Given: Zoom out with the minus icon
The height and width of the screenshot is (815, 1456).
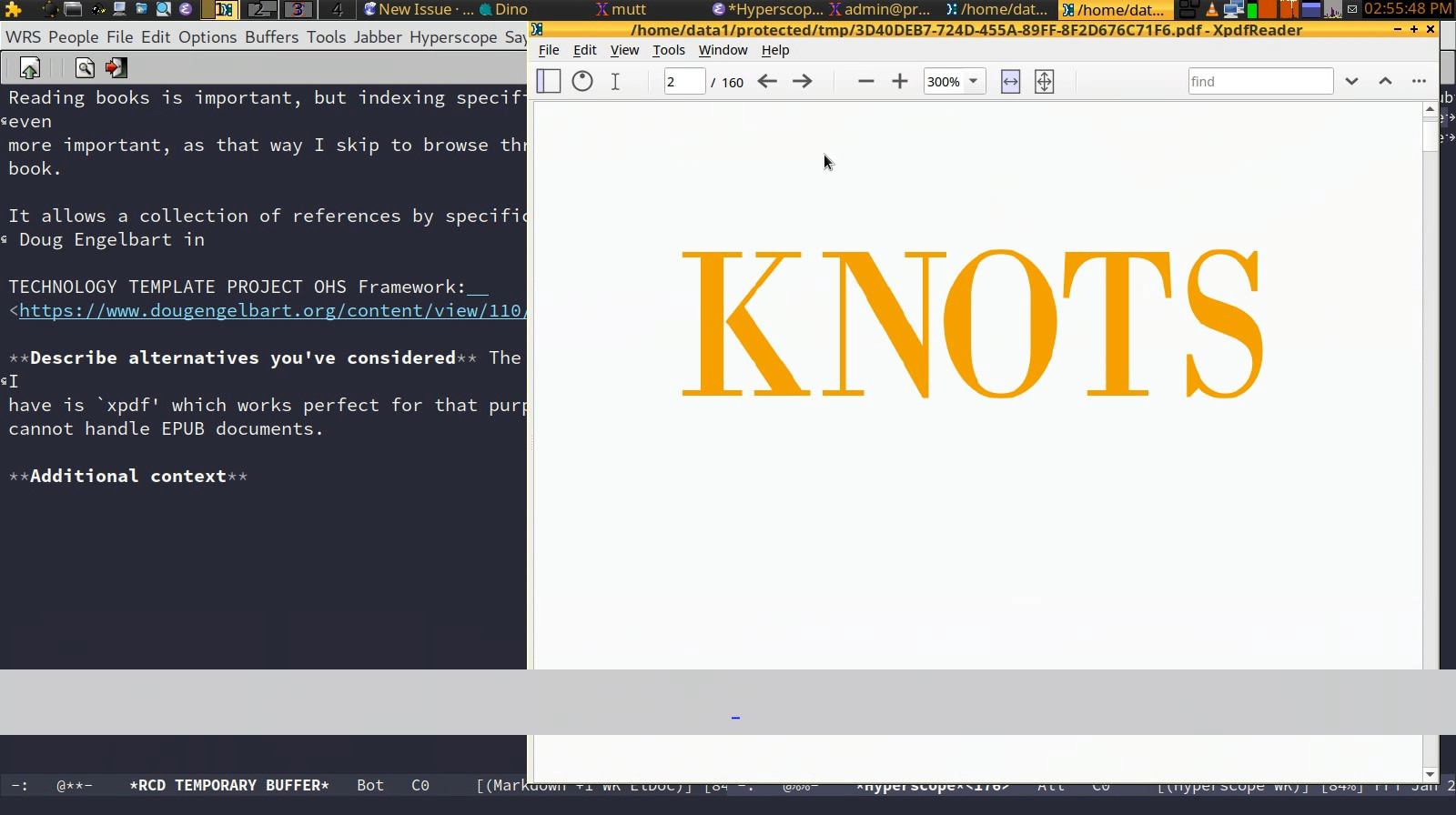Looking at the screenshot, I should 866,81.
